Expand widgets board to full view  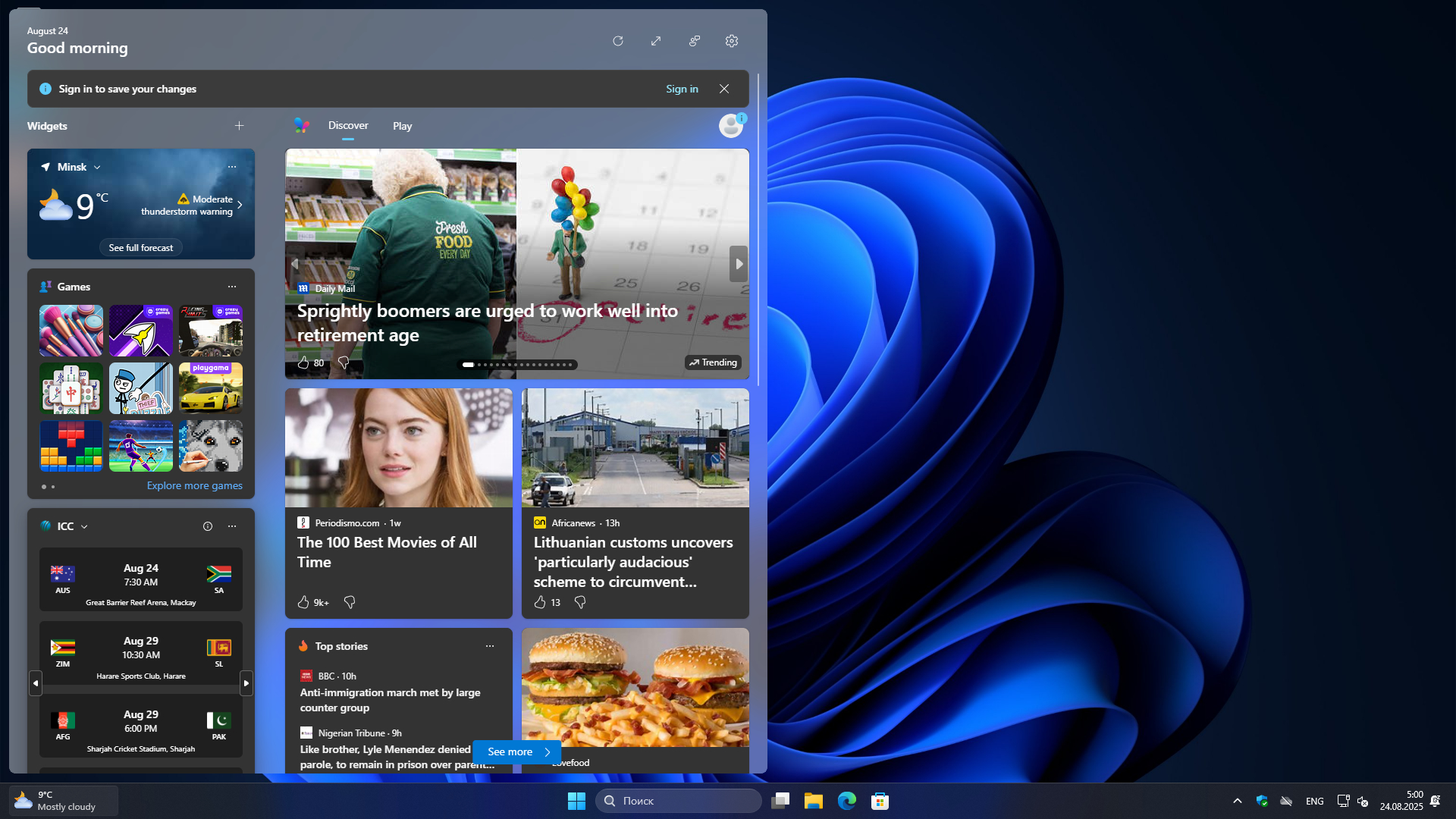pos(656,41)
